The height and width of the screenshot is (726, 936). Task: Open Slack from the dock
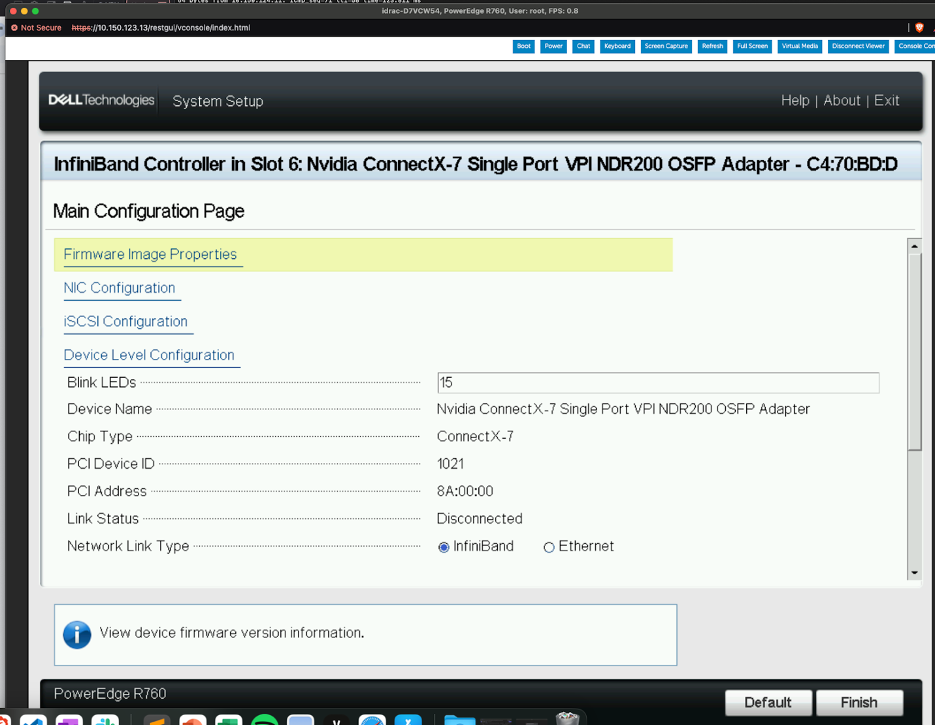click(x=106, y=720)
